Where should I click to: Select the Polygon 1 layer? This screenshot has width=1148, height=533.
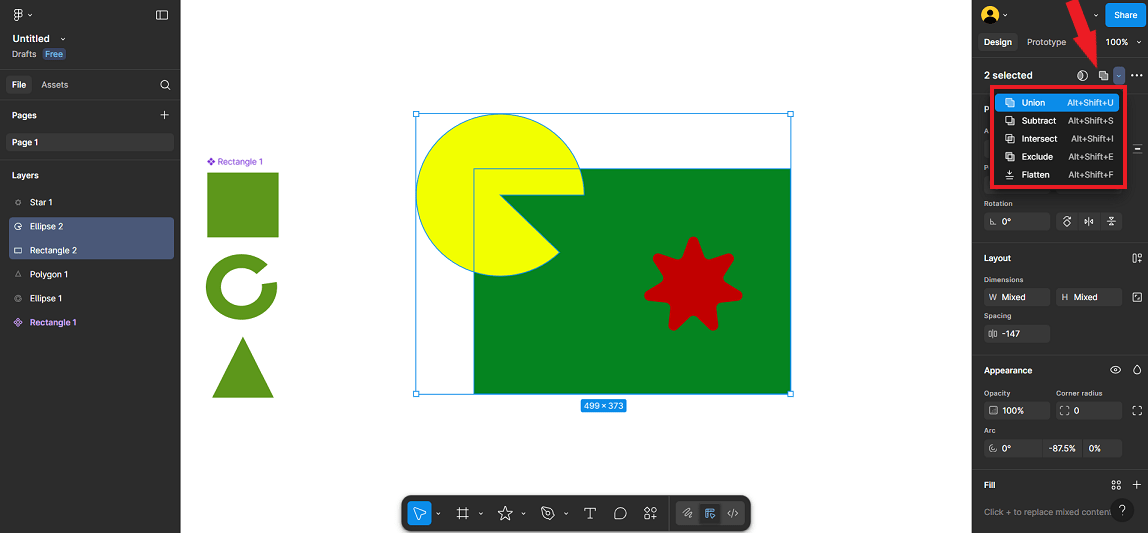[x=90, y=275]
